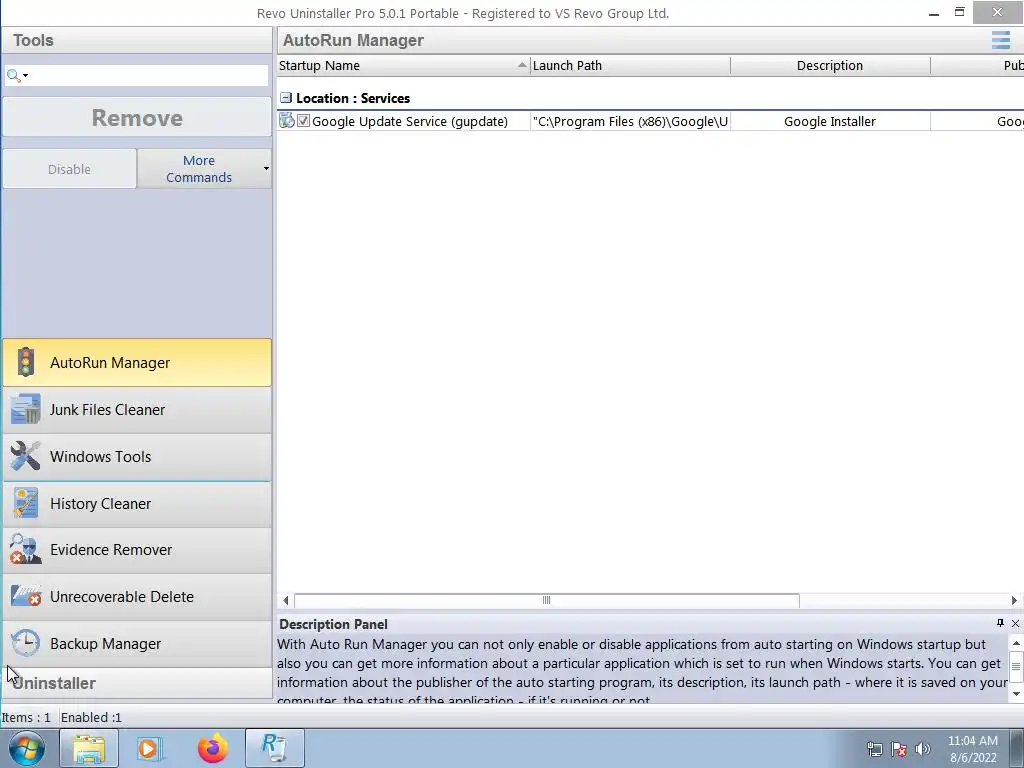
Task: Click the Google Installer description cell
Action: pos(830,121)
